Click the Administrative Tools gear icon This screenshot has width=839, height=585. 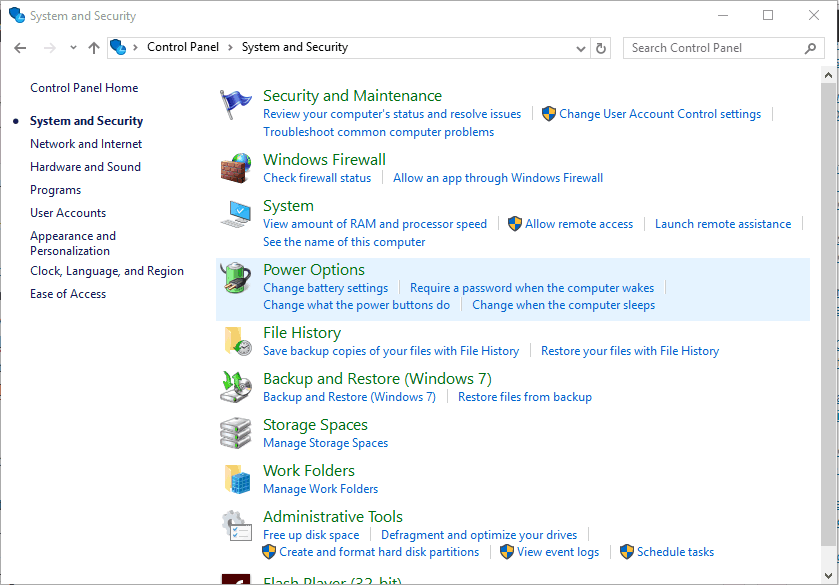click(x=236, y=526)
